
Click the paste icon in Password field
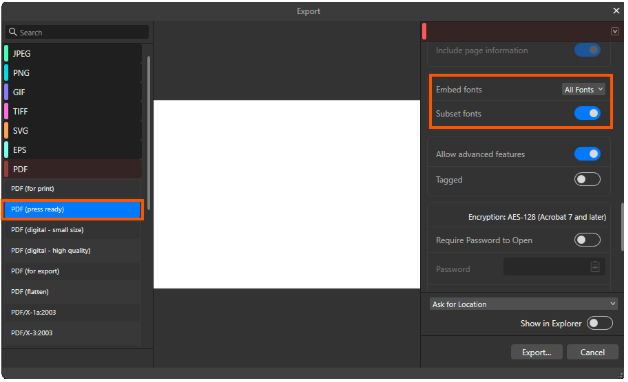click(x=595, y=267)
